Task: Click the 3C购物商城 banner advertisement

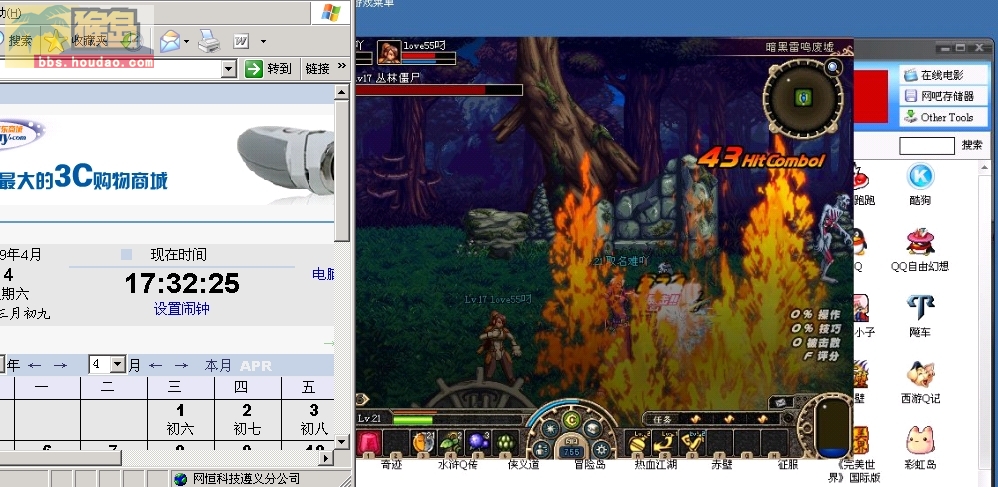Action: click(167, 162)
